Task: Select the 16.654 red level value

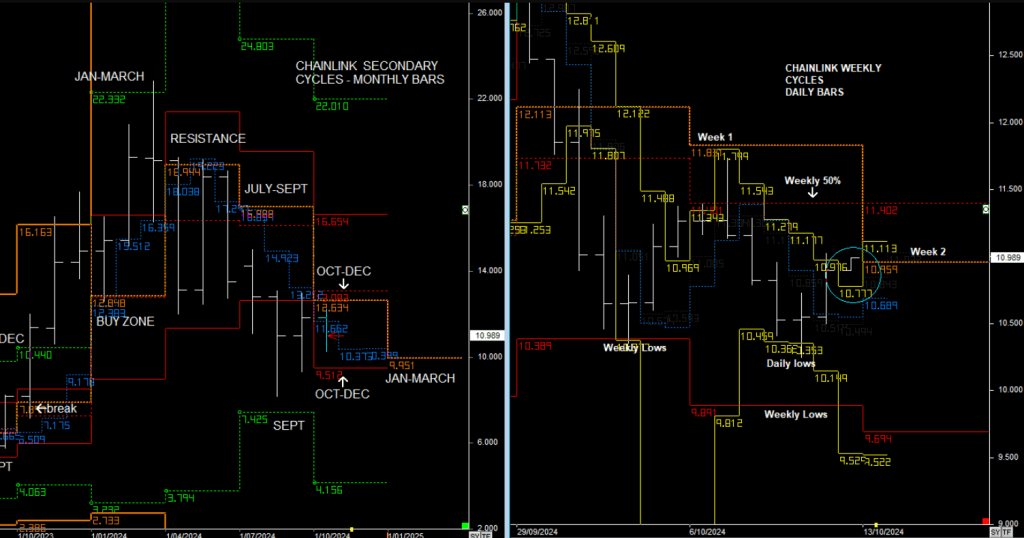Action: (332, 222)
